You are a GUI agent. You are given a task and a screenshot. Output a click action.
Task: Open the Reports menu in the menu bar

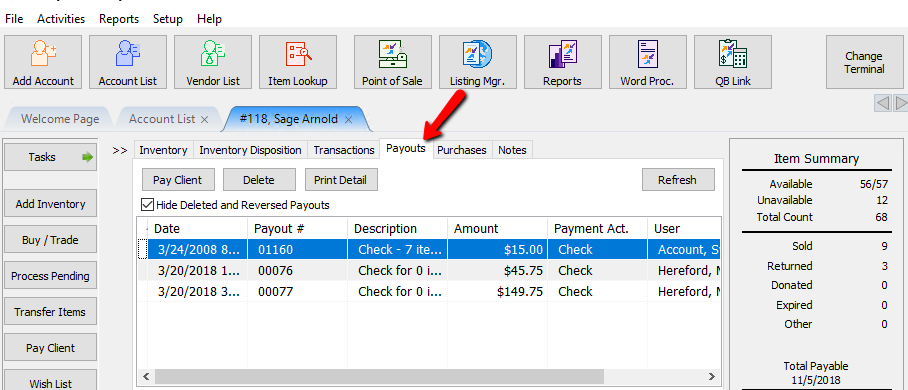pyautogui.click(x=119, y=19)
